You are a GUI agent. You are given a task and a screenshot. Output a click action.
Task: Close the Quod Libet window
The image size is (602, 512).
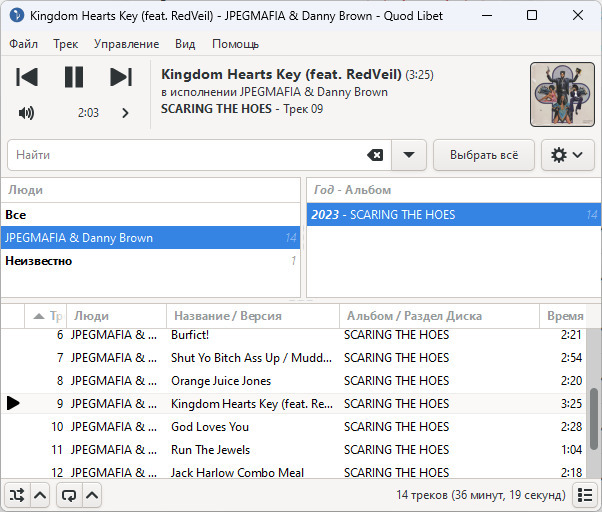pos(578,16)
